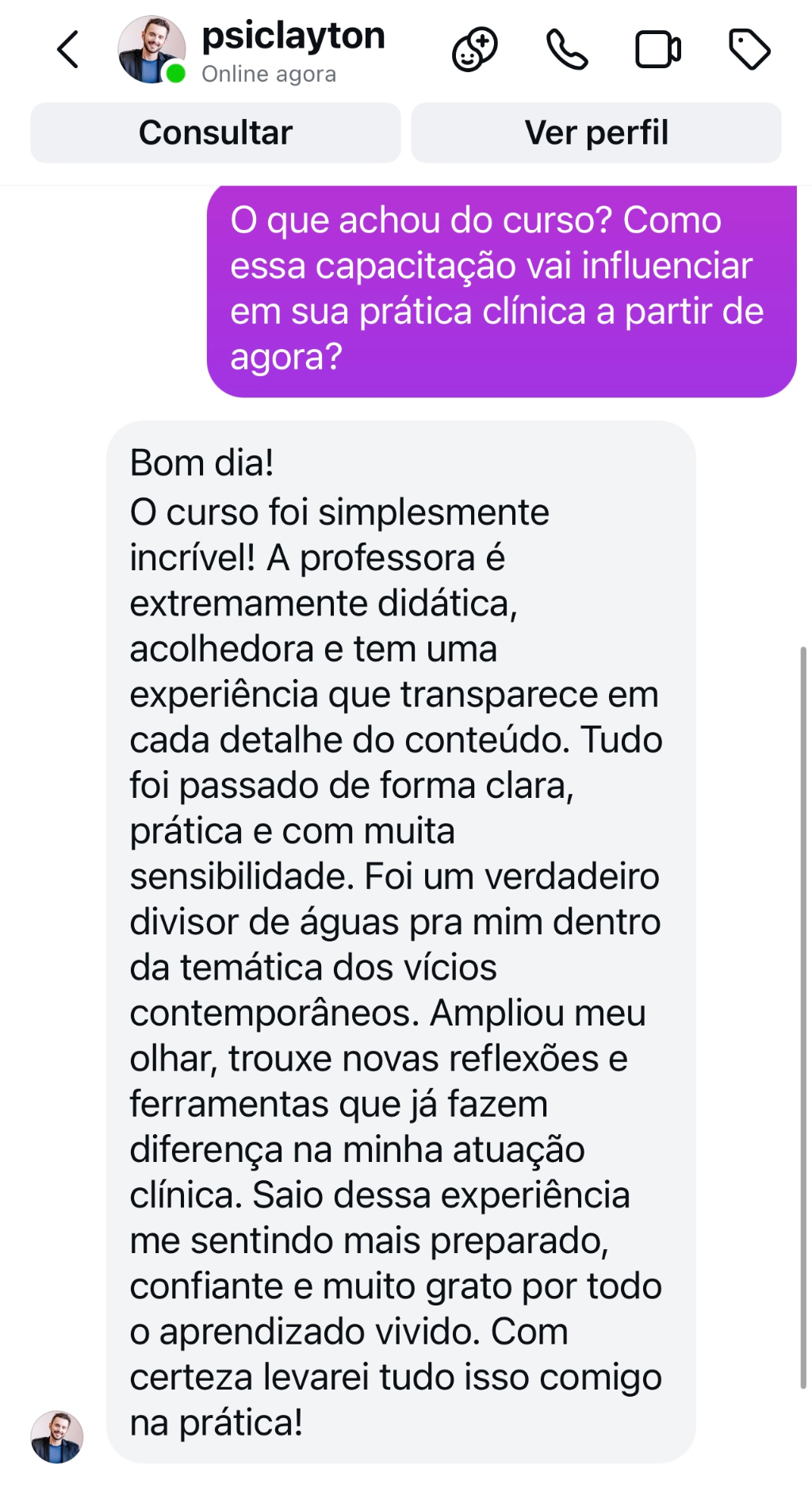This screenshot has height=1499, width=812.
Task: Click the chat scrollbar on the right edge
Action: pyautogui.click(x=802, y=1015)
